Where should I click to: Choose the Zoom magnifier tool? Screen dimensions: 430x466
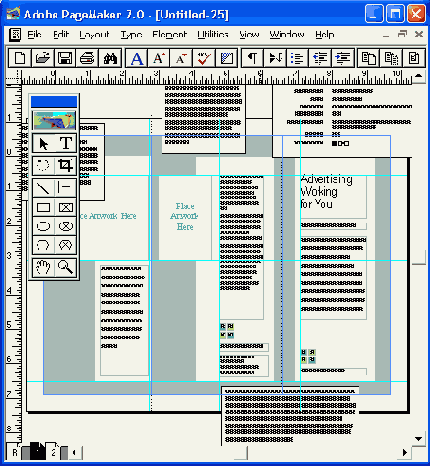tap(66, 267)
